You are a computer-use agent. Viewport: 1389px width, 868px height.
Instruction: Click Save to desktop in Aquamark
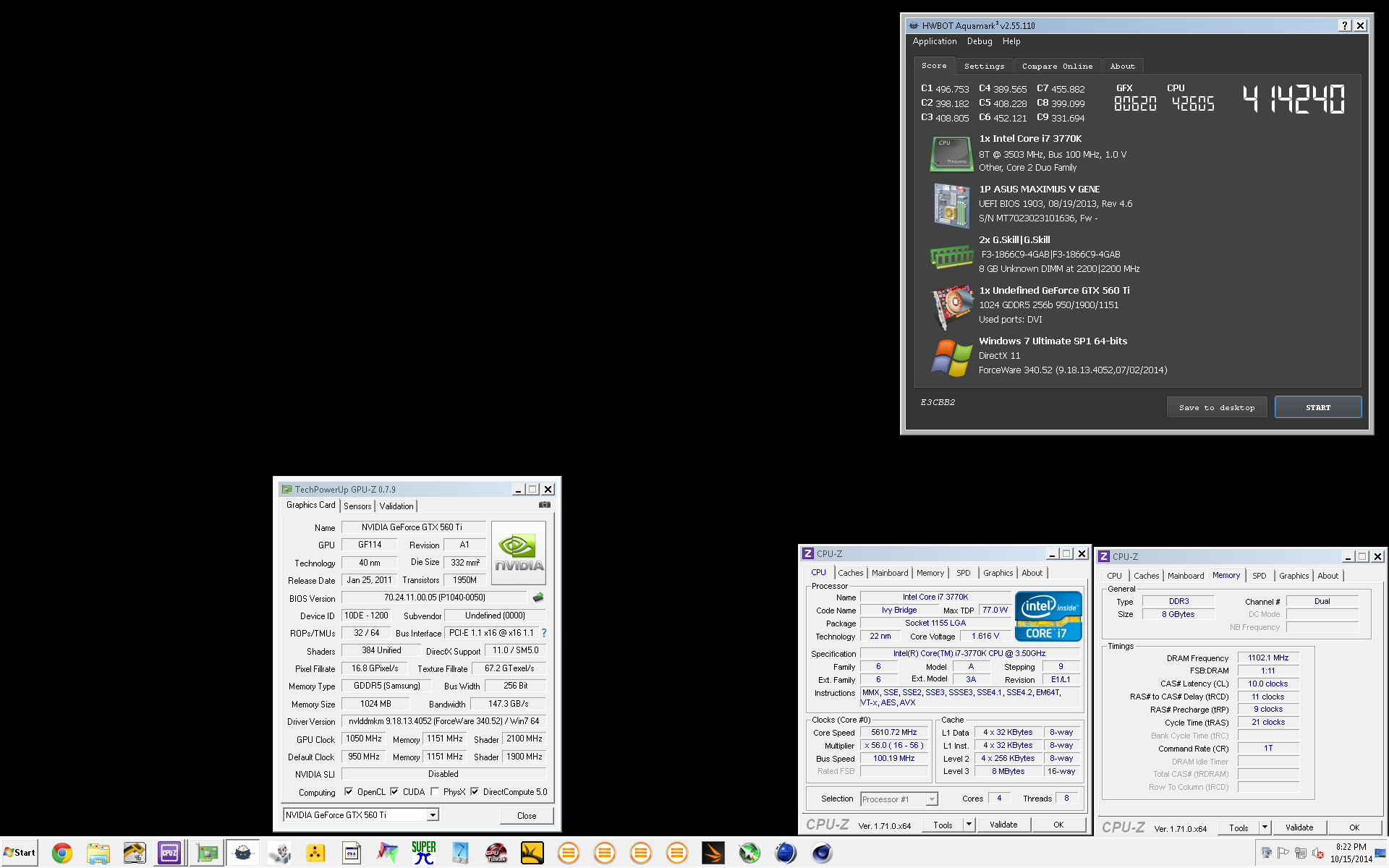click(x=1217, y=407)
